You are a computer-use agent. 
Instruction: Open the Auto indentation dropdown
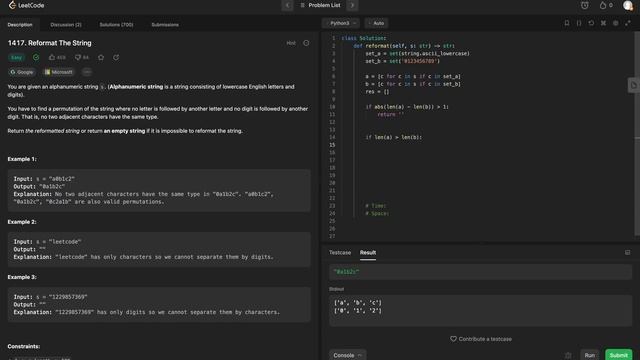click(x=376, y=23)
